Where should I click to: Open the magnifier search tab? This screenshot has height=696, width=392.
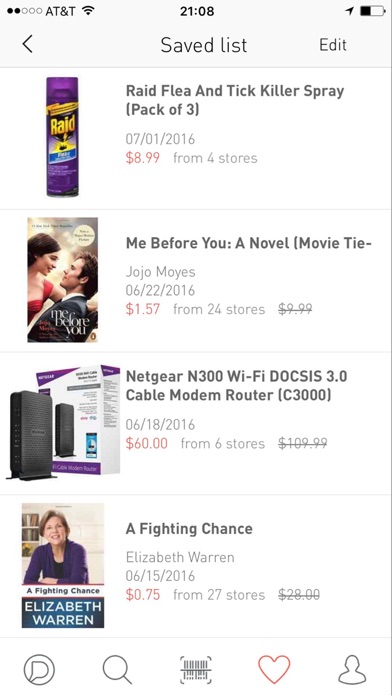[x=117, y=669]
